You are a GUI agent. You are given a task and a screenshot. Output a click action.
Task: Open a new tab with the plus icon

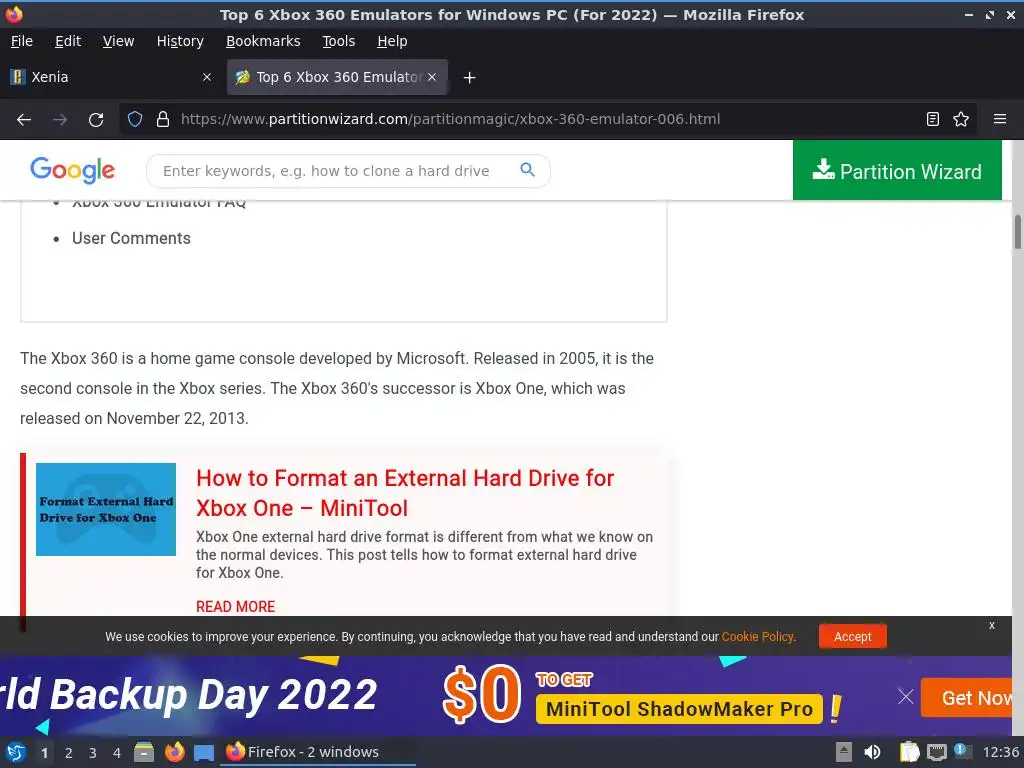469,78
